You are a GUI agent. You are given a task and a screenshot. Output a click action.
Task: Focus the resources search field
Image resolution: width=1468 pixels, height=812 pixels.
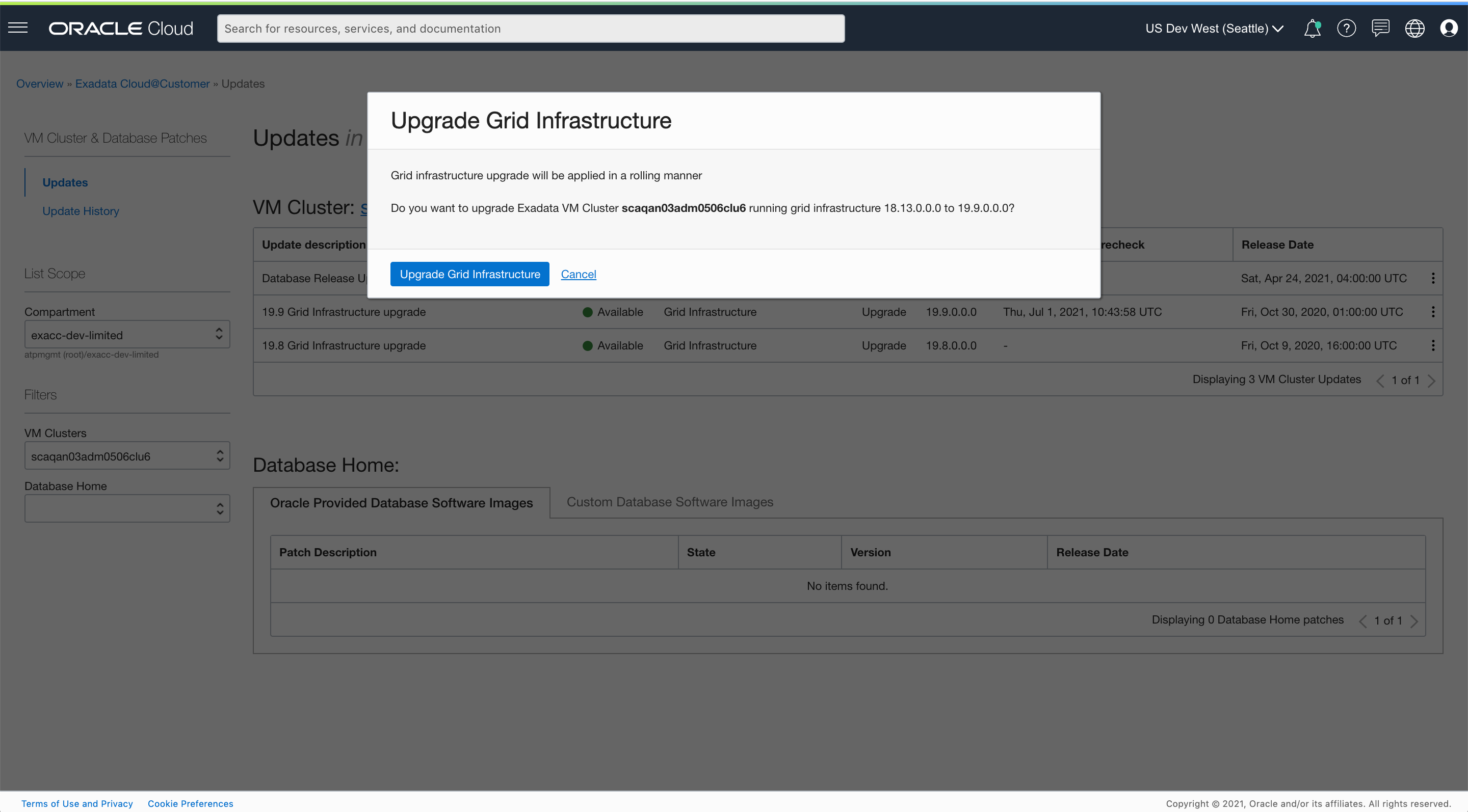pos(530,29)
